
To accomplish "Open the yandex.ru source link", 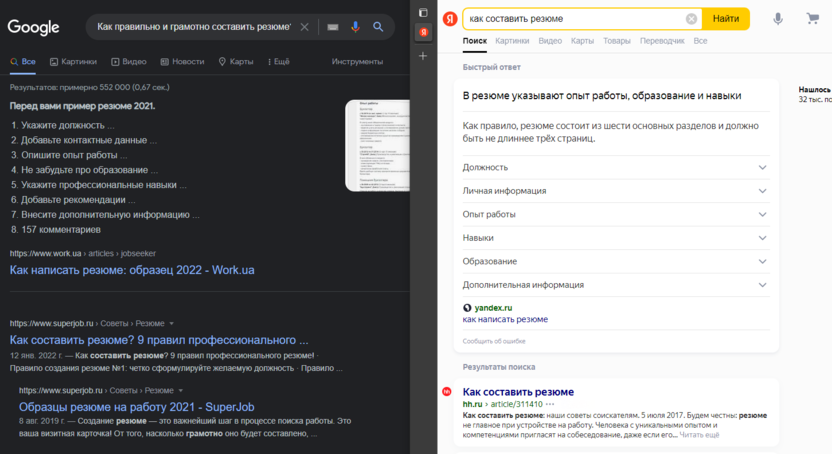I will point(493,308).
